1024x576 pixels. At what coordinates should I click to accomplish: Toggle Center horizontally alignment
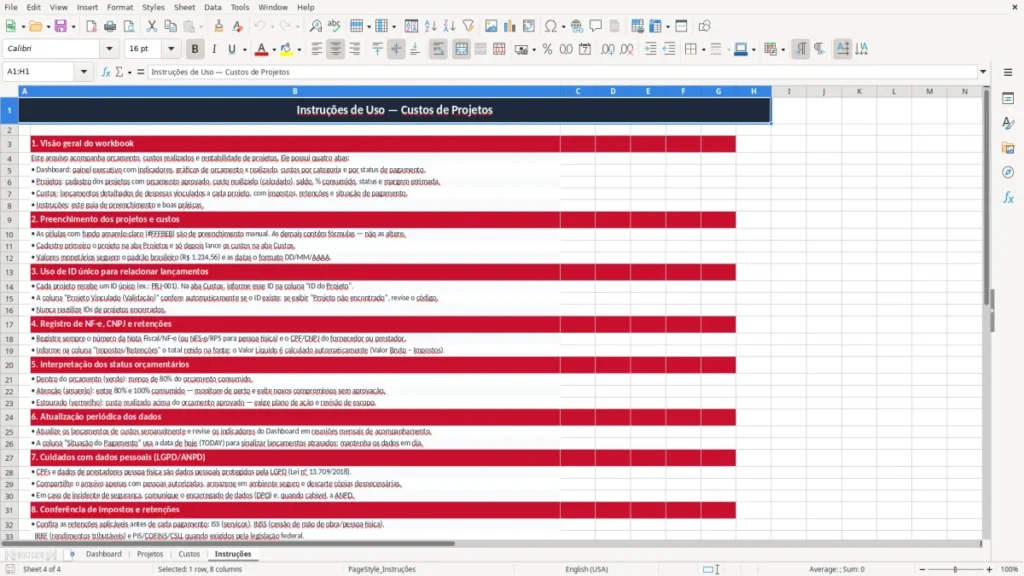(336, 49)
